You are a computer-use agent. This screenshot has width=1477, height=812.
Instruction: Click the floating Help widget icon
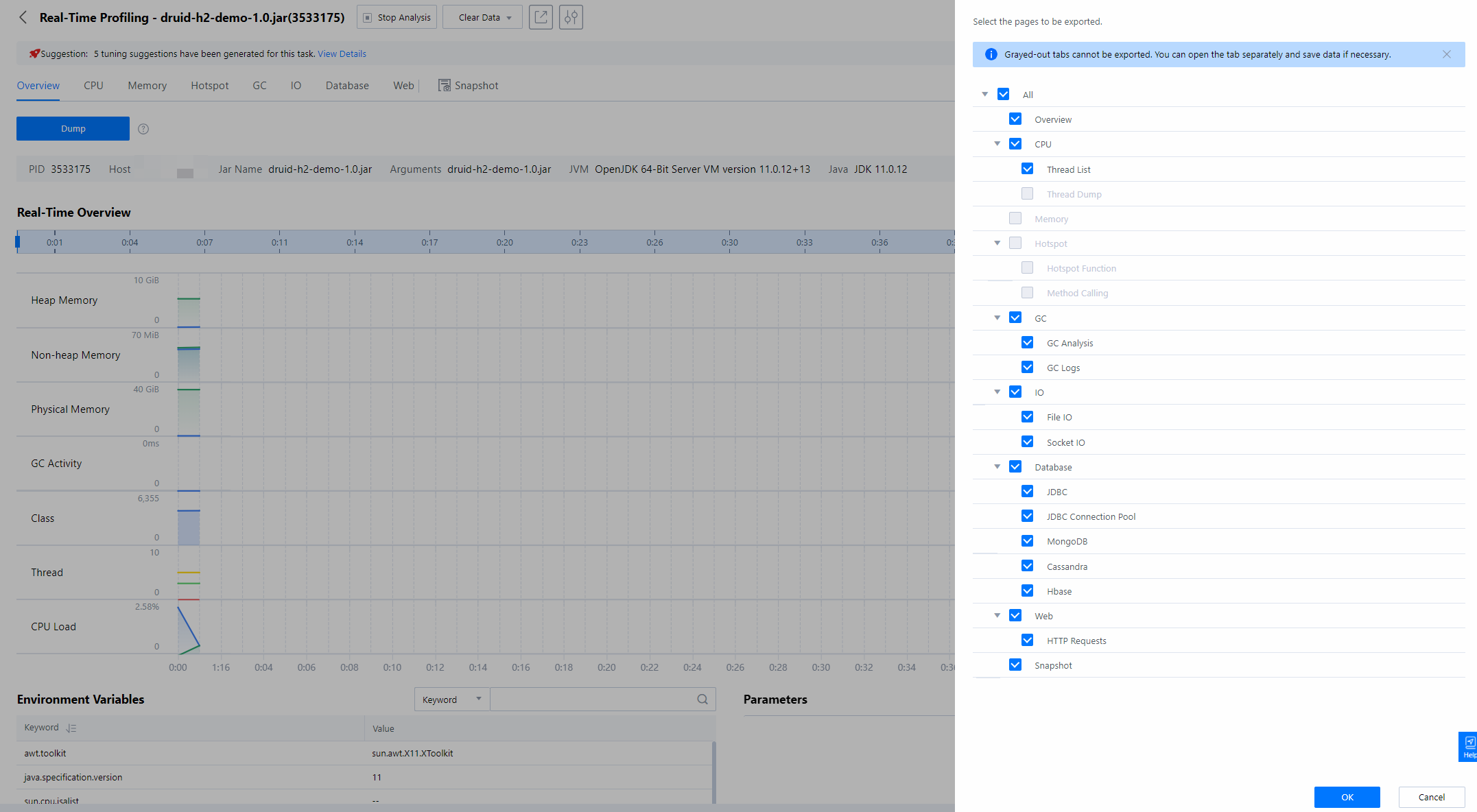[1469, 746]
